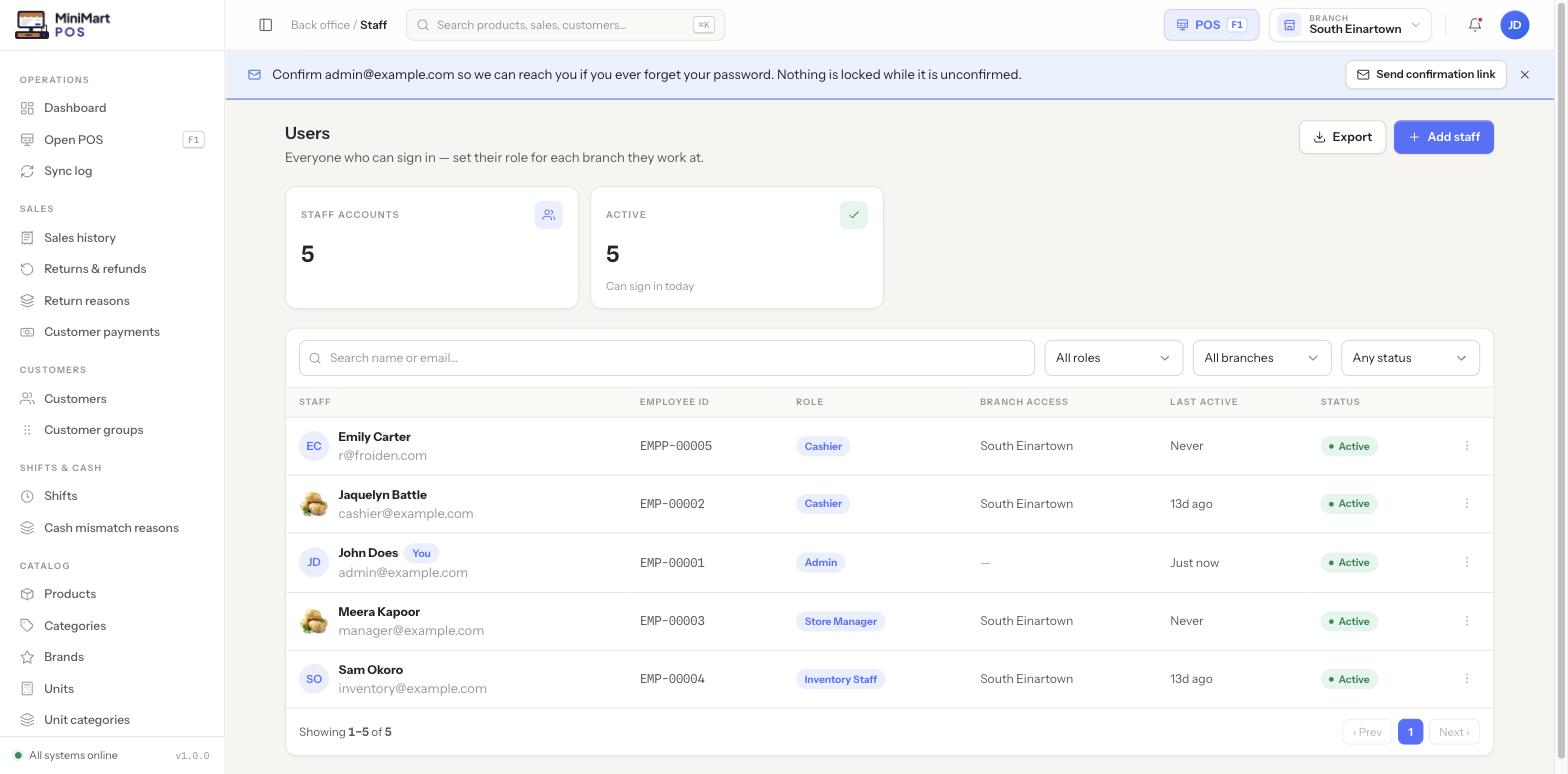Select page 1 in pagination
This screenshot has height=774, width=1568.
tap(1410, 732)
